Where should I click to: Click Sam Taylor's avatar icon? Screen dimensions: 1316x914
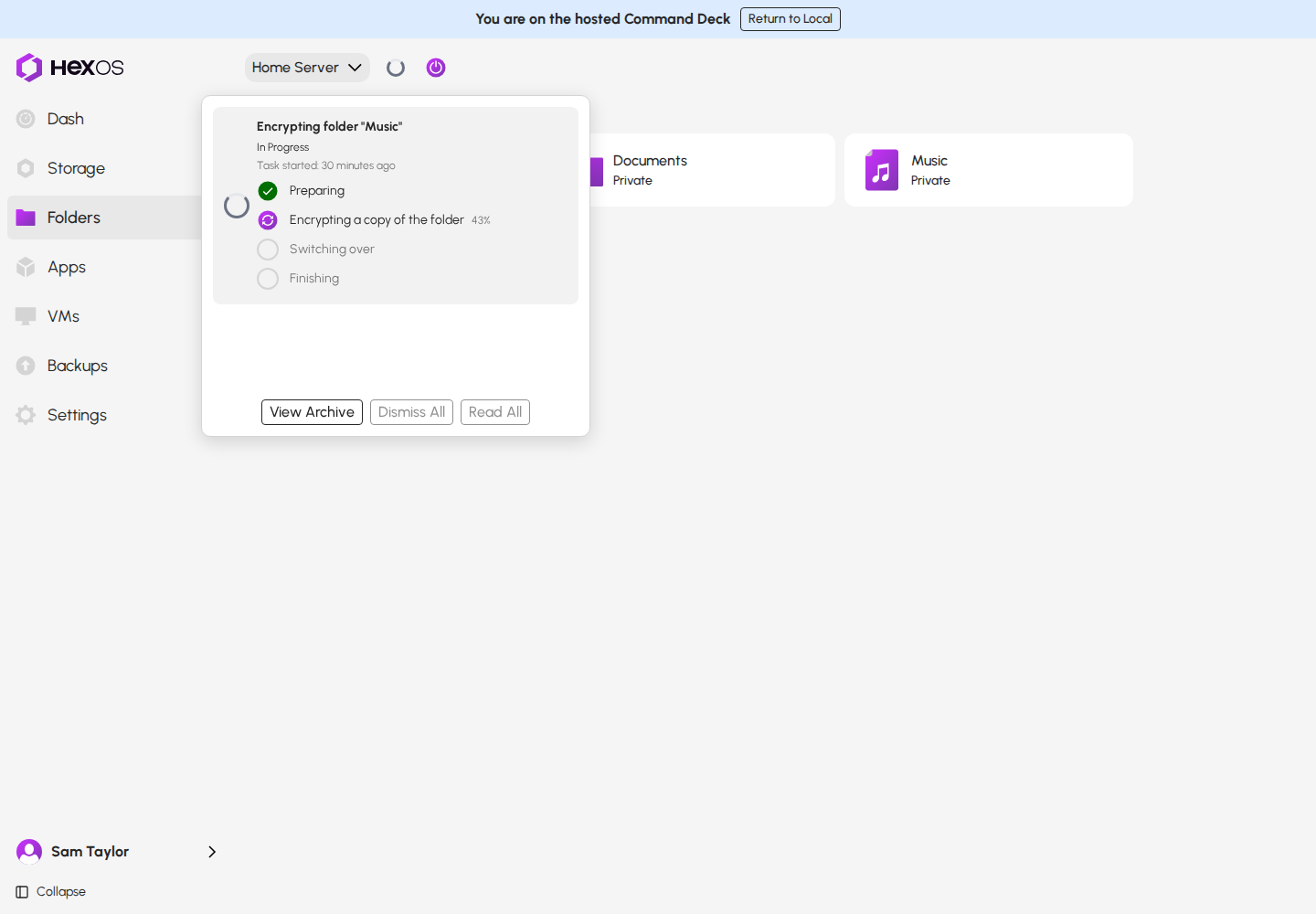click(x=29, y=852)
